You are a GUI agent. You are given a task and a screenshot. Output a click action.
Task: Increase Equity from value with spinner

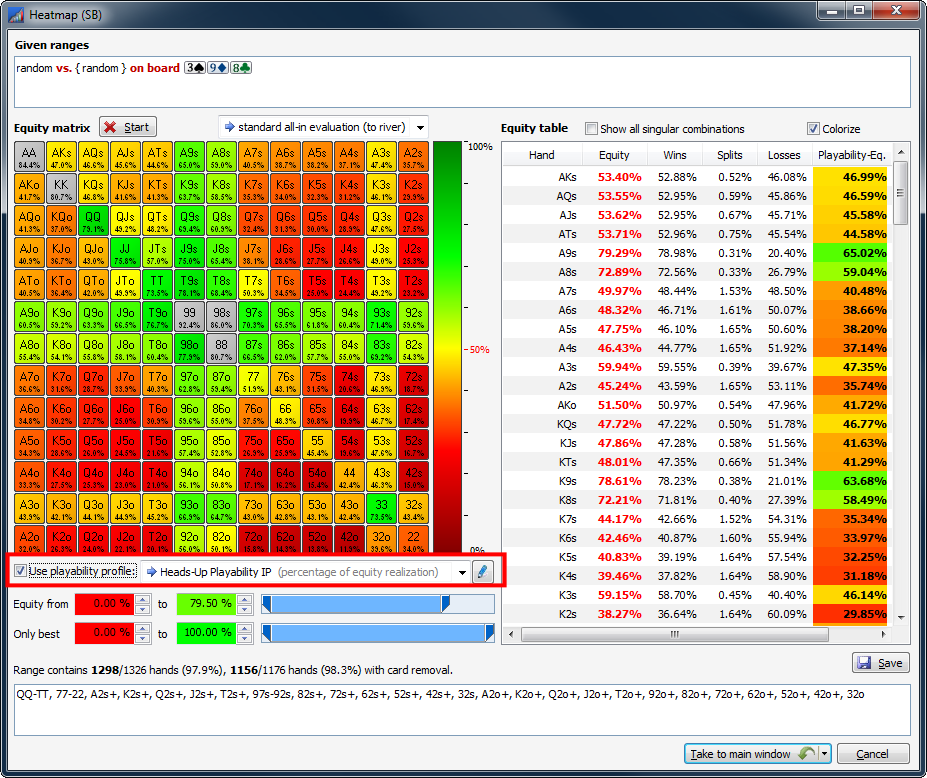[142, 599]
